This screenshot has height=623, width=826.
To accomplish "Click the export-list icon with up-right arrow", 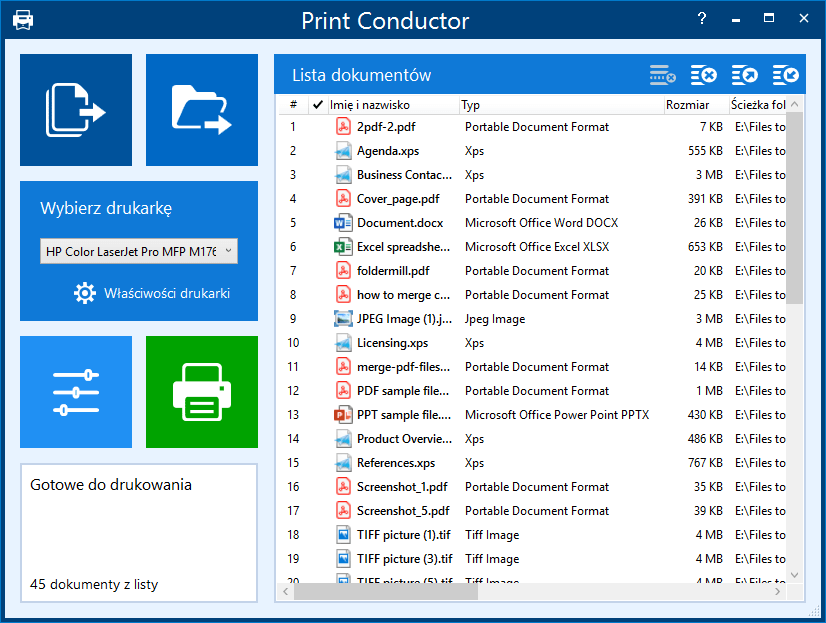I will click(745, 75).
